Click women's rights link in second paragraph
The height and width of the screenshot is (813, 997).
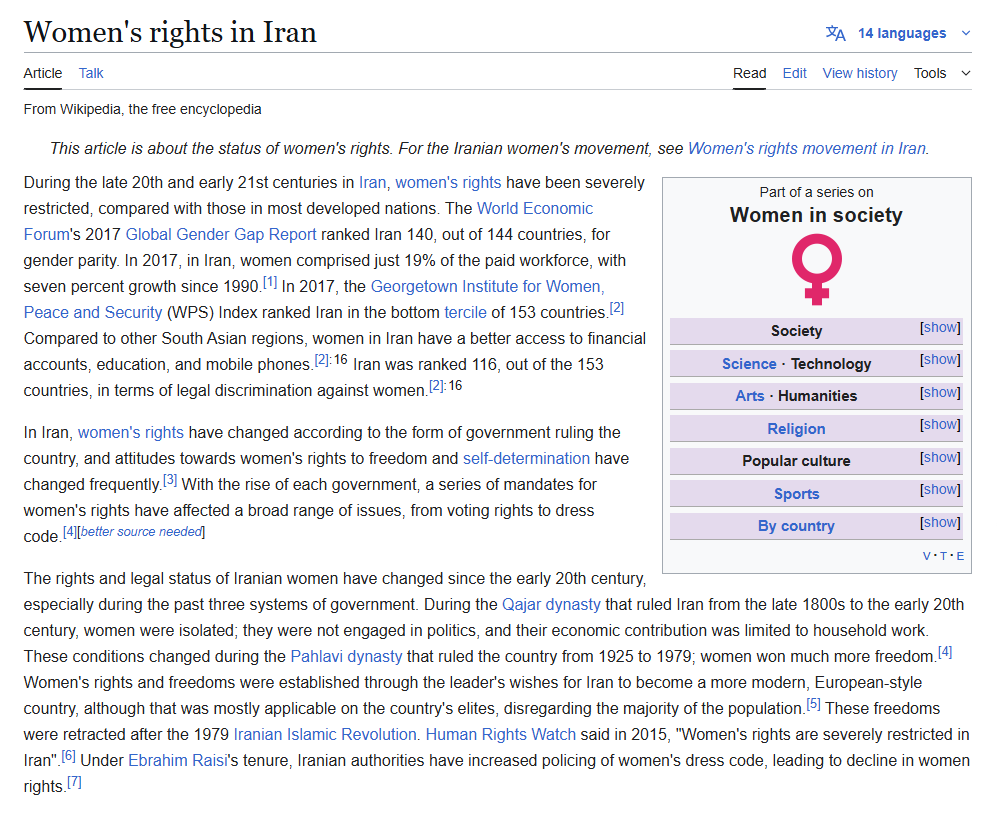click(x=130, y=432)
